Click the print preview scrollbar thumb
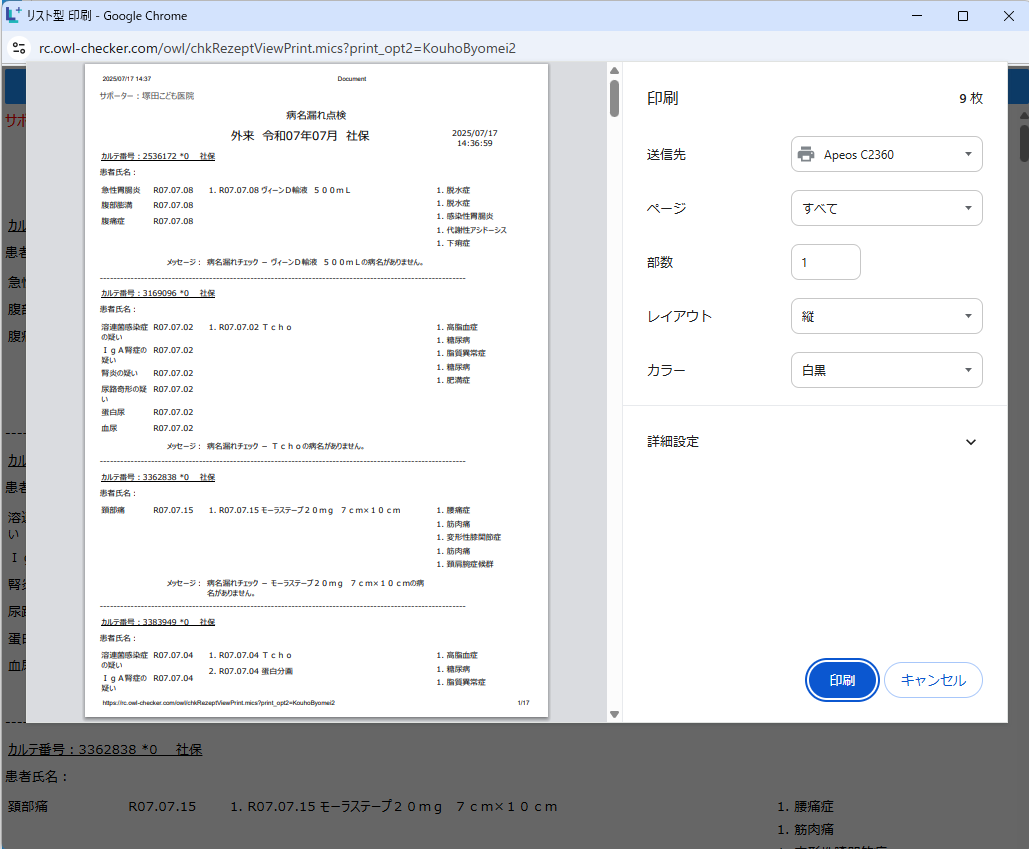 (x=614, y=98)
